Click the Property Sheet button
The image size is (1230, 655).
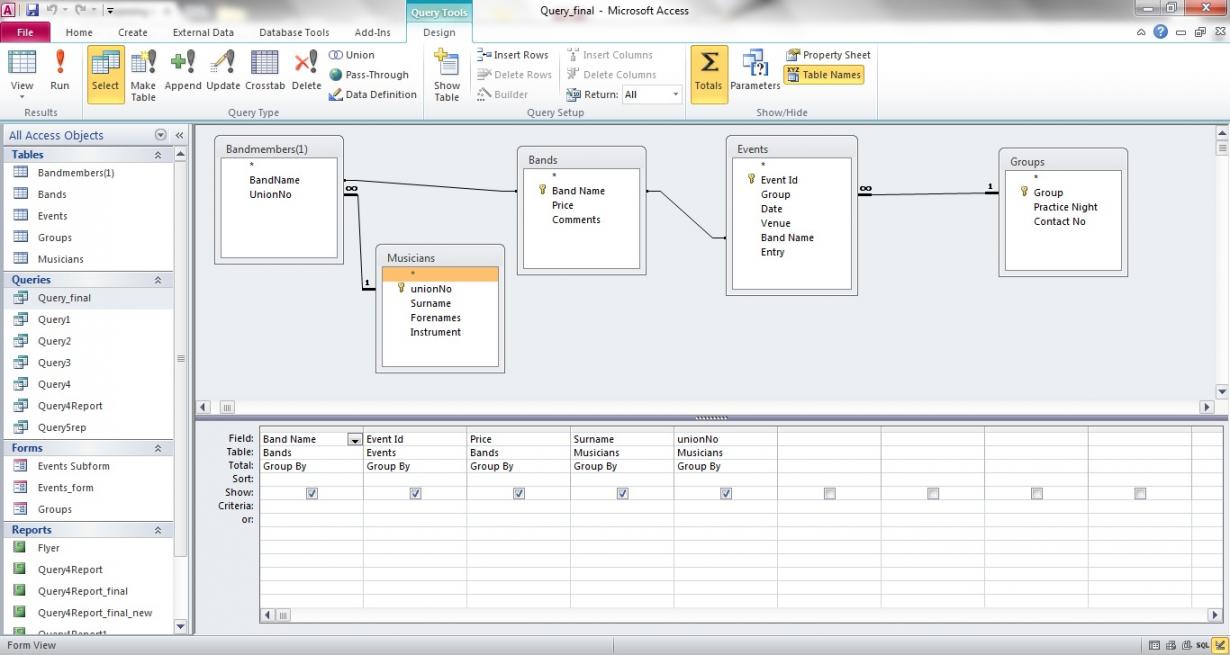pos(828,55)
